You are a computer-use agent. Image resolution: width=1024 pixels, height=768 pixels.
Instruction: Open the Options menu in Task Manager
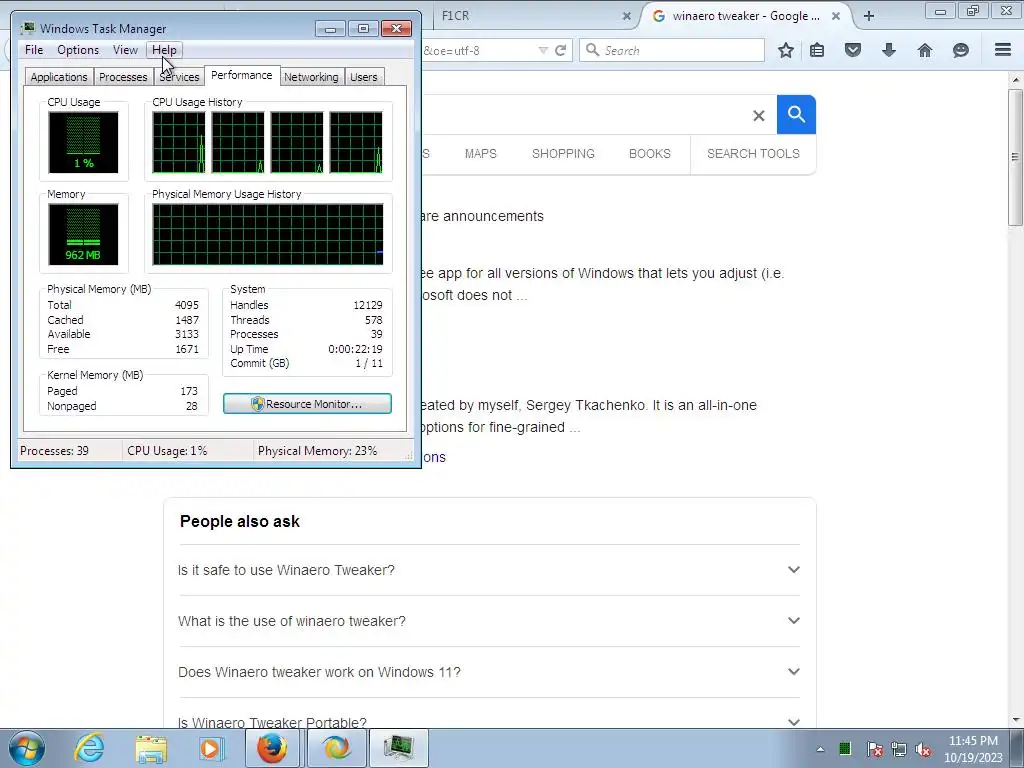pyautogui.click(x=78, y=50)
